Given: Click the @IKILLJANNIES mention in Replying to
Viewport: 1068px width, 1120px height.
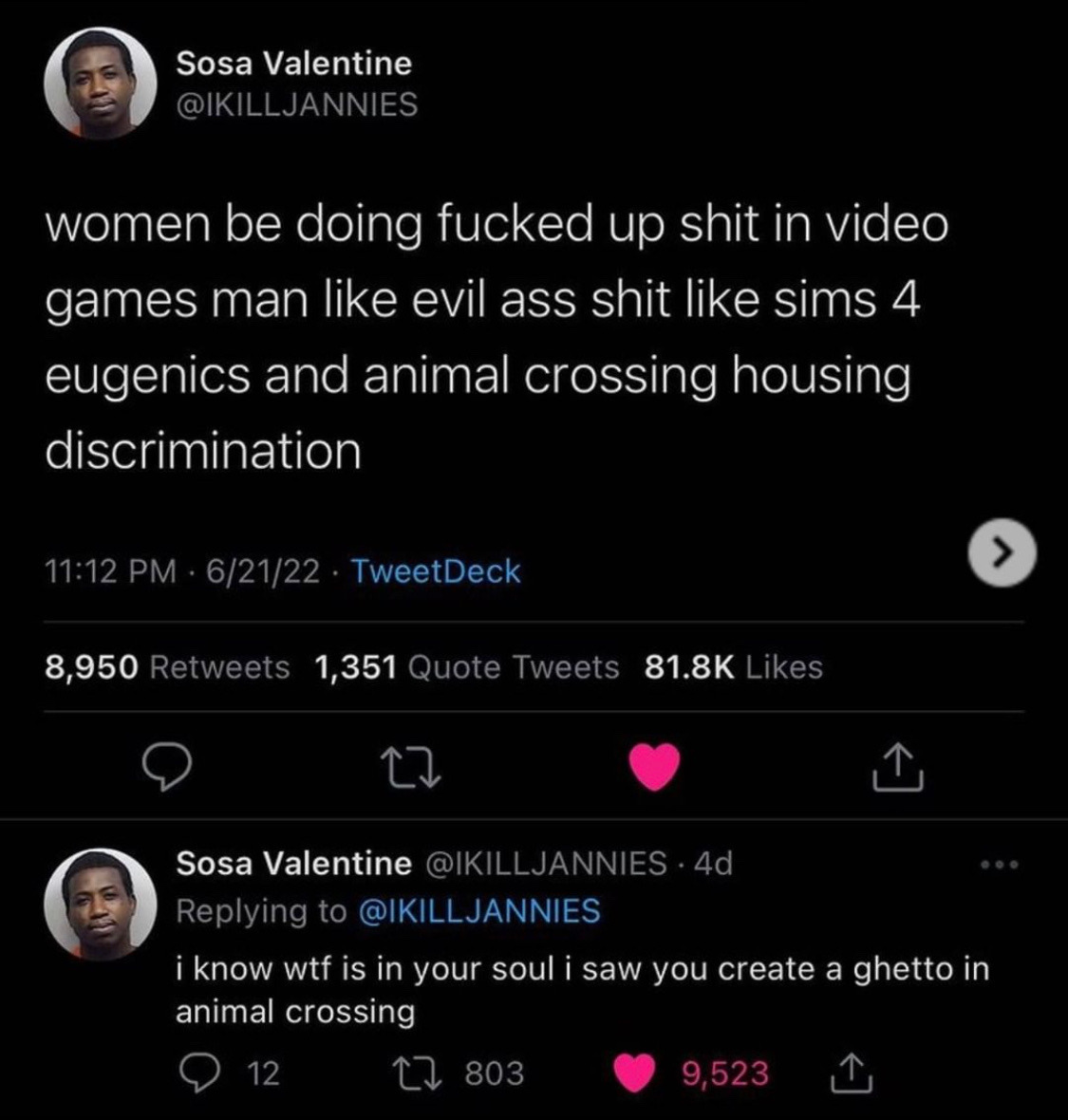Looking at the screenshot, I should (x=478, y=911).
